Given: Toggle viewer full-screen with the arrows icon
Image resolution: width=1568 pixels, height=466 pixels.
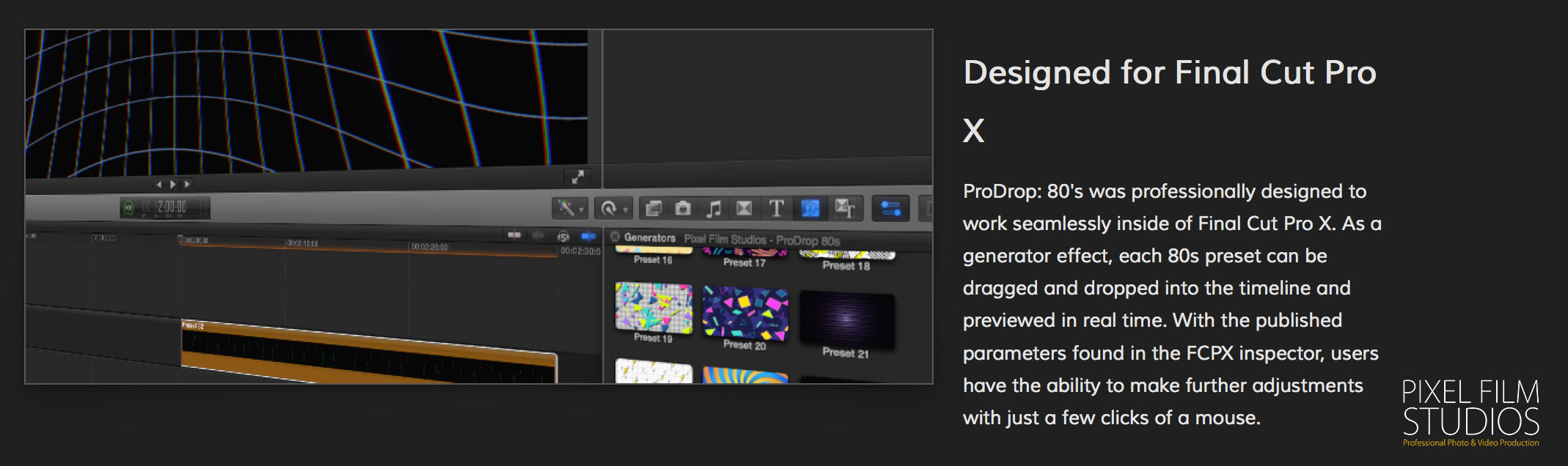Looking at the screenshot, I should 578,177.
